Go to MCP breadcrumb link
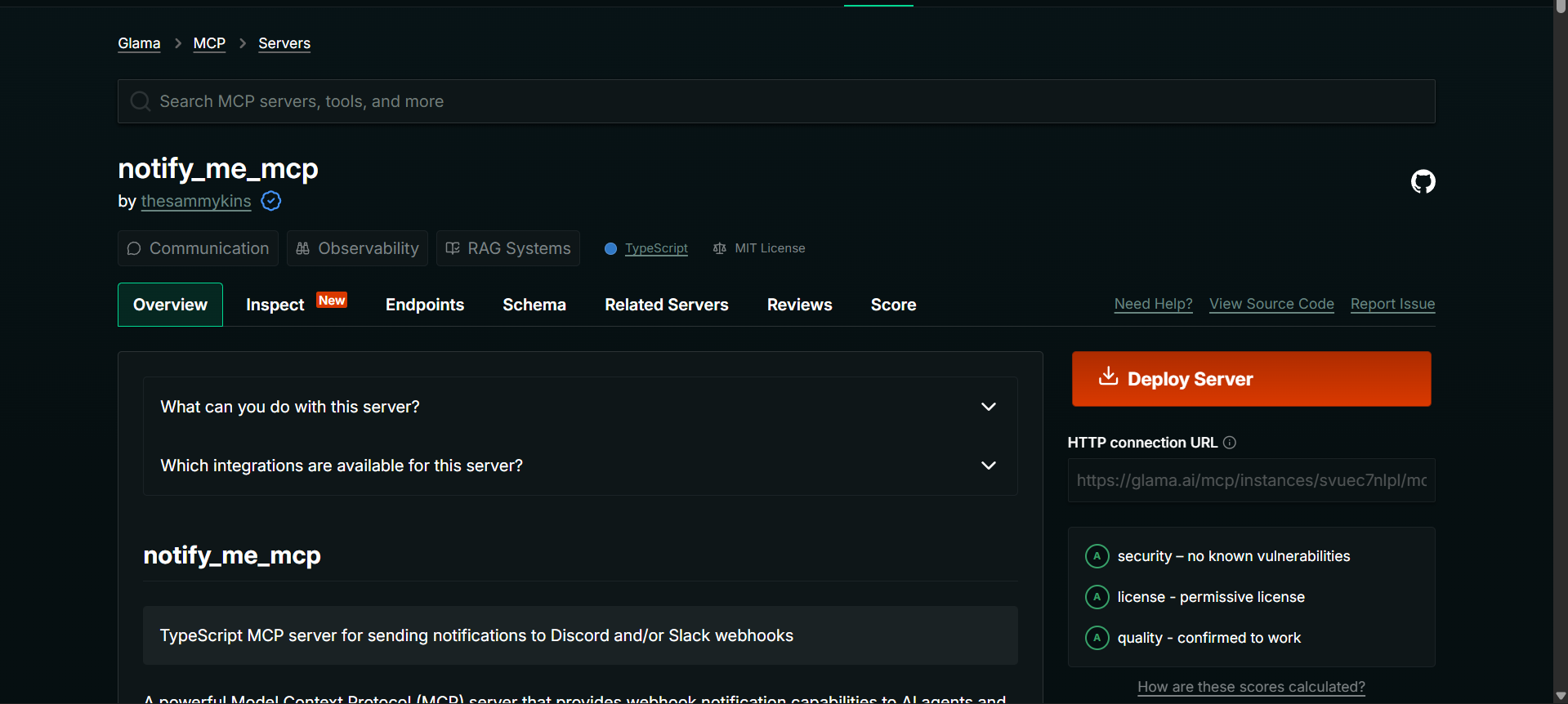This screenshot has height=704, width=1568. pyautogui.click(x=209, y=43)
